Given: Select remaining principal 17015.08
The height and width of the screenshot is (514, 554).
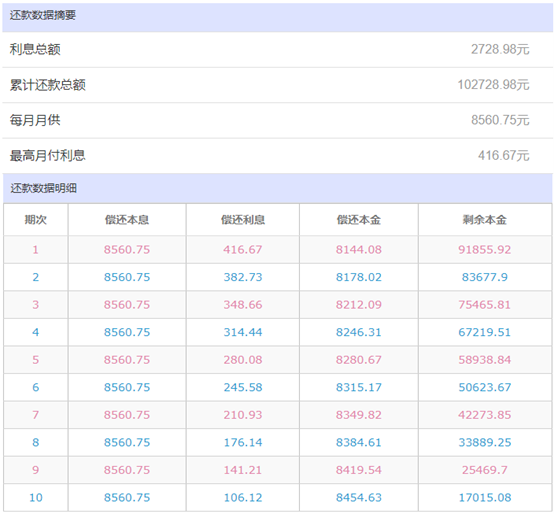Looking at the screenshot, I should tap(485, 498).
